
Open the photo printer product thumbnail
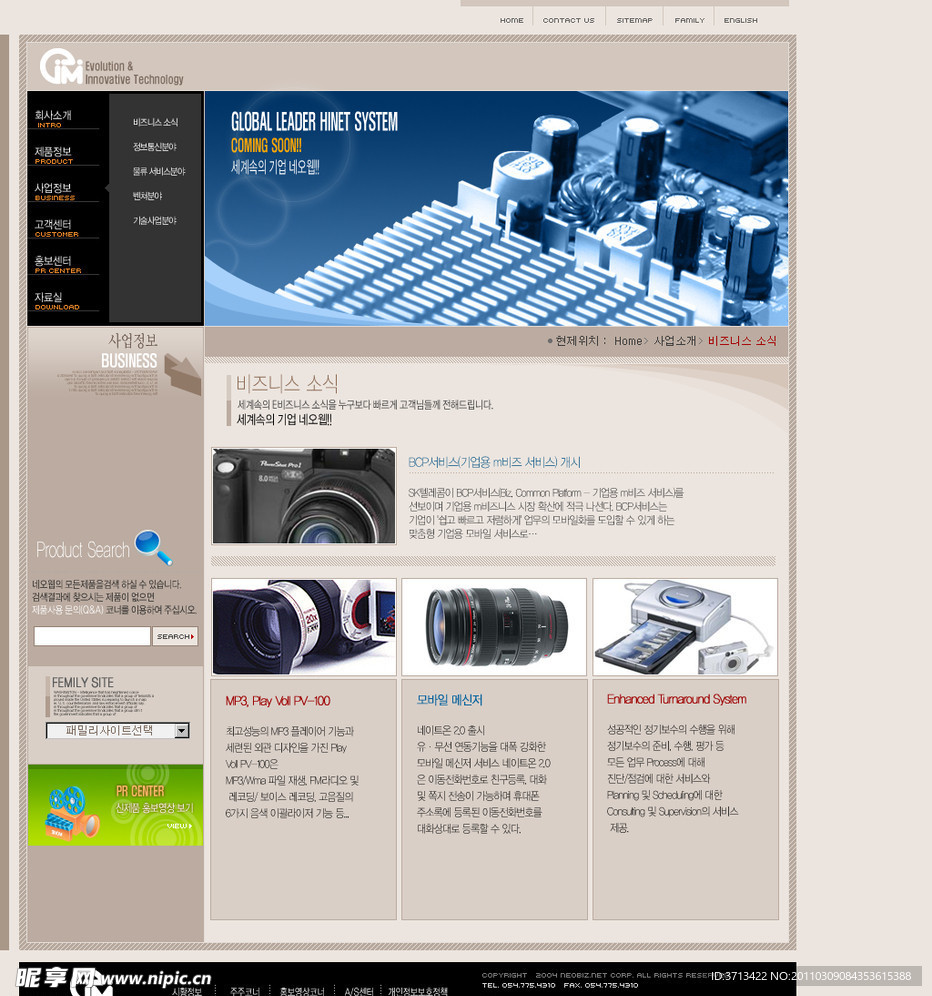685,627
